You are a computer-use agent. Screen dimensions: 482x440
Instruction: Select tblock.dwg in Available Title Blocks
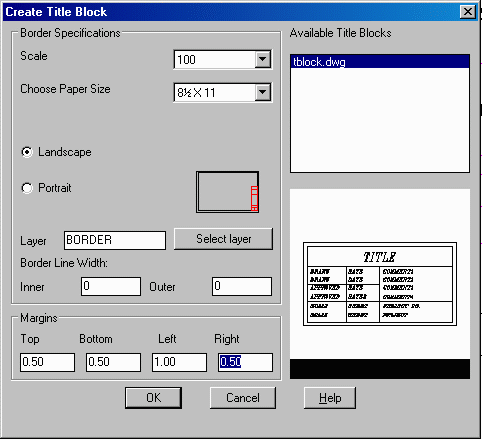pyautogui.click(x=380, y=62)
